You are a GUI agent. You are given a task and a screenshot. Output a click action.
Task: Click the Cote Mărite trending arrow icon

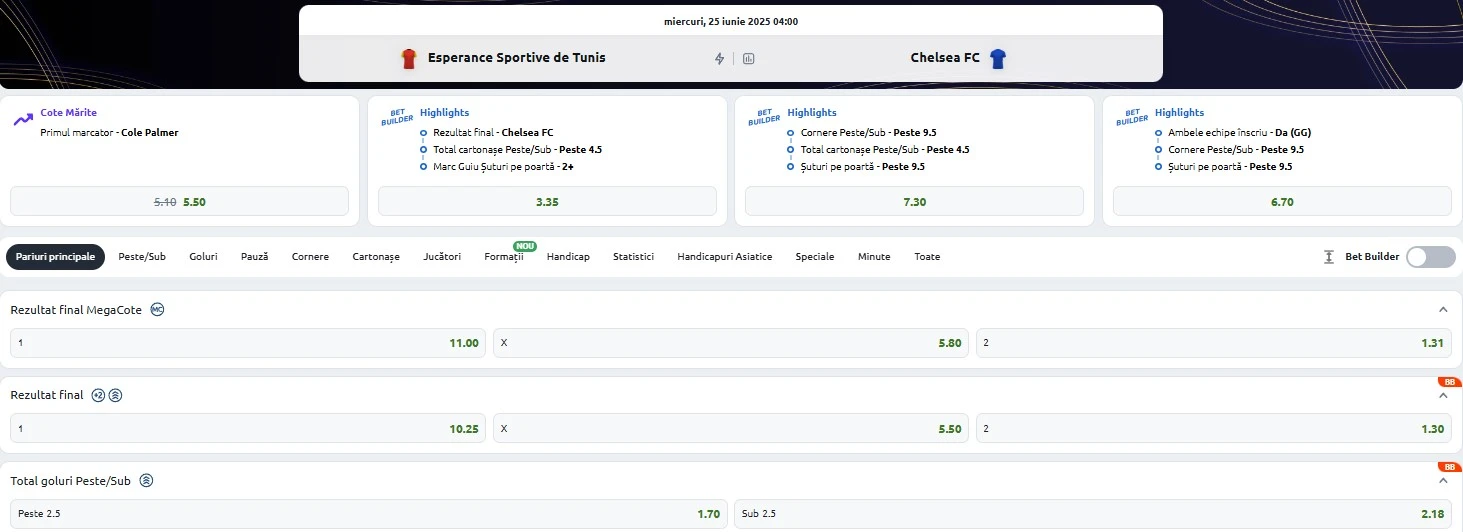pos(22,120)
